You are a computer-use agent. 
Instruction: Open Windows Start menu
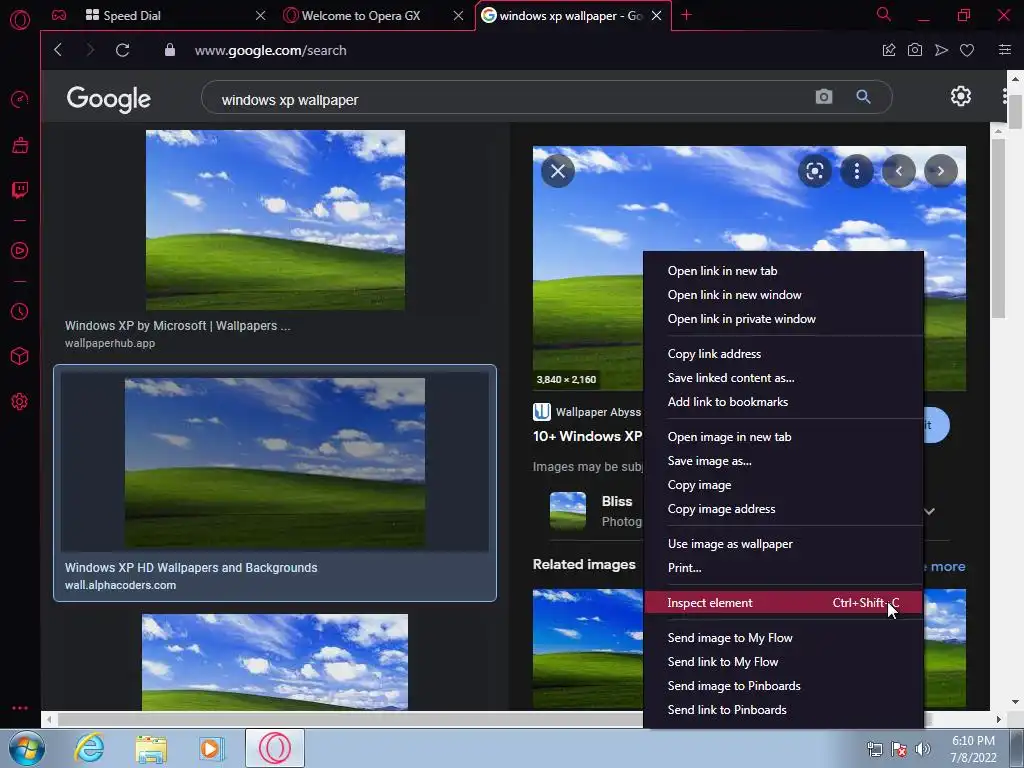[27, 748]
